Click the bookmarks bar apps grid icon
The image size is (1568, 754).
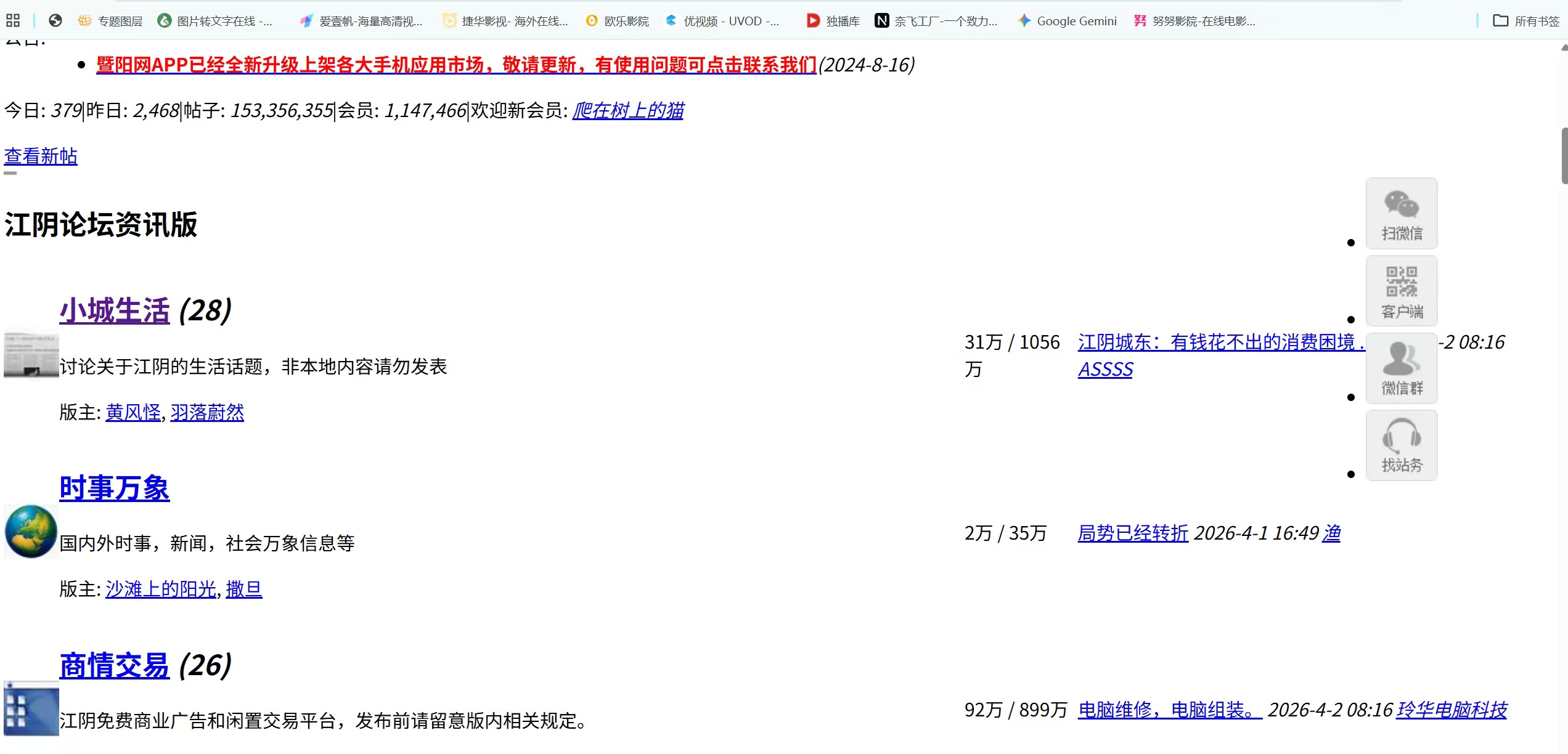(x=13, y=21)
